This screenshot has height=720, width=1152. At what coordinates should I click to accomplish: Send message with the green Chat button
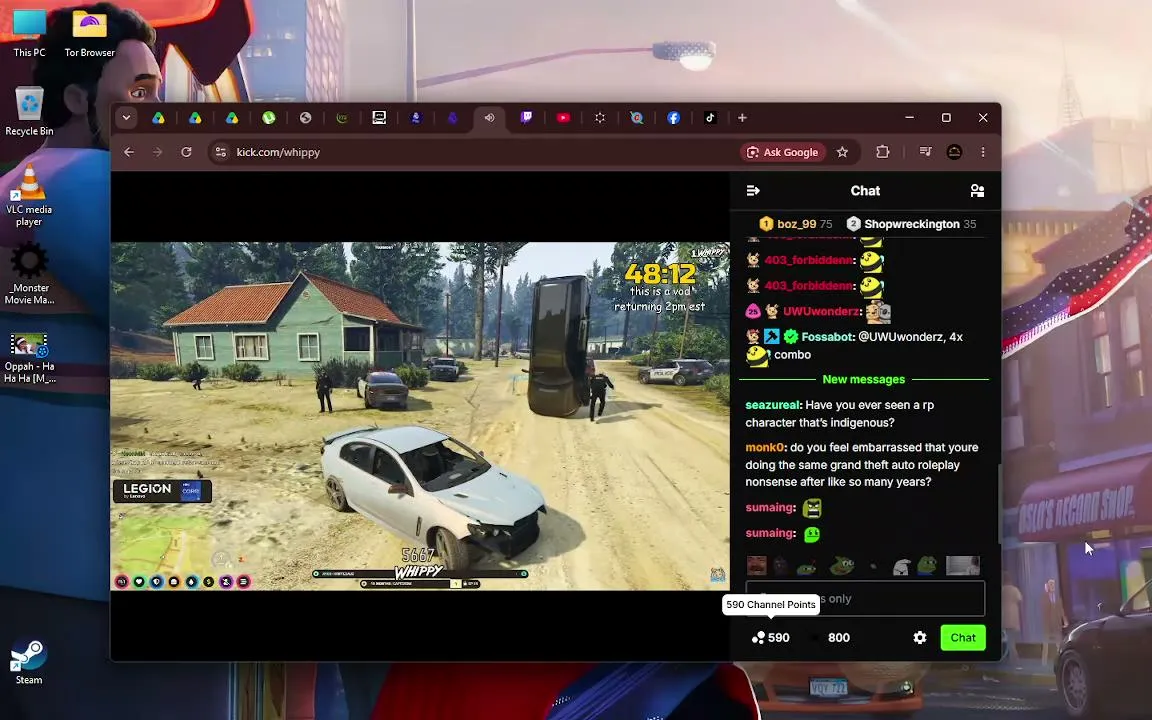962,638
